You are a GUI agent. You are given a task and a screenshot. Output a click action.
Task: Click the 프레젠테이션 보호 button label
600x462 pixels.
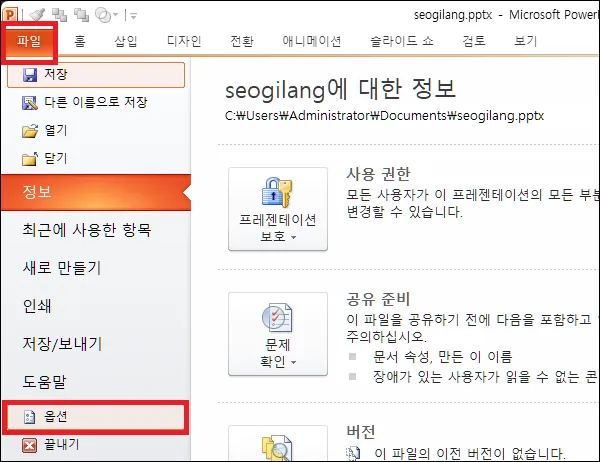[x=278, y=228]
